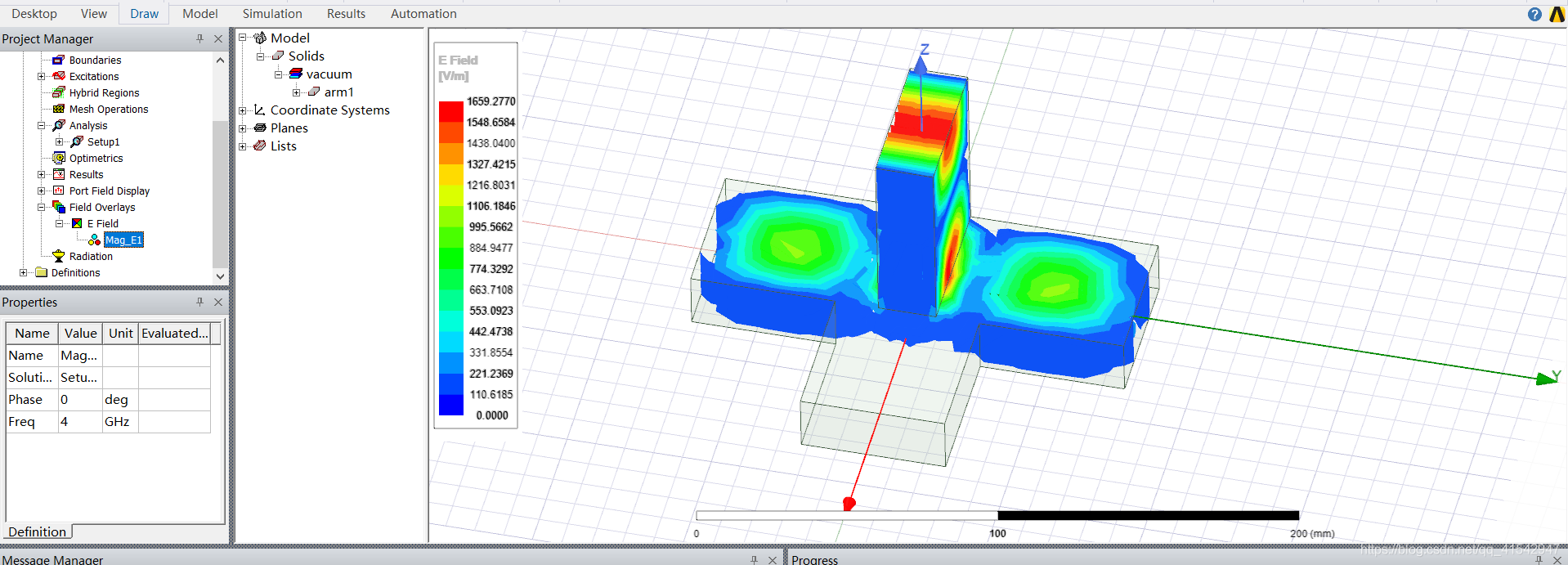Click the Mesh Operations icon

[x=58, y=109]
